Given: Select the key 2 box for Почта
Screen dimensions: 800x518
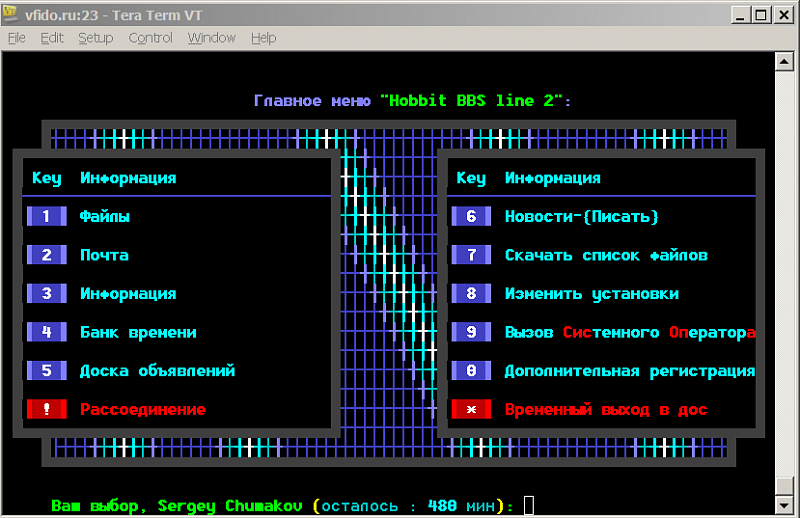Looking at the screenshot, I should click(x=46, y=255).
